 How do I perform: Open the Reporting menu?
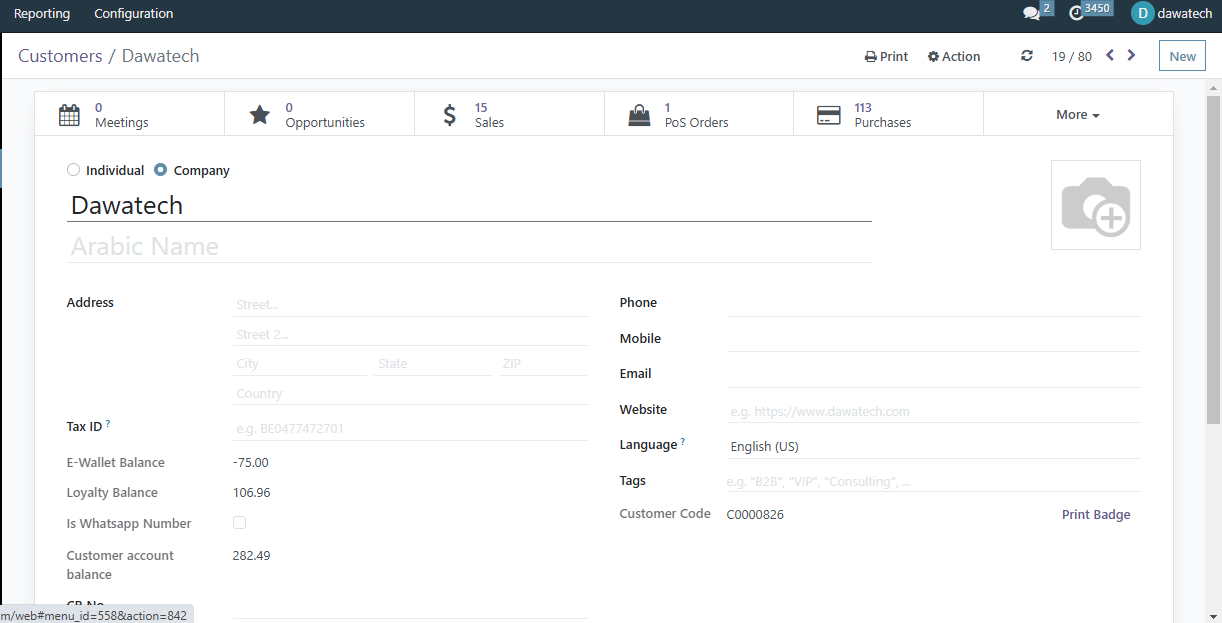pyautogui.click(x=42, y=14)
